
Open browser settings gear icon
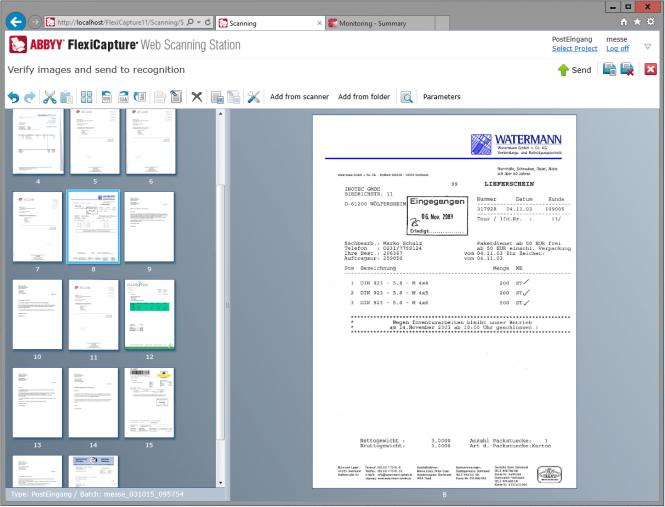[x=651, y=22]
